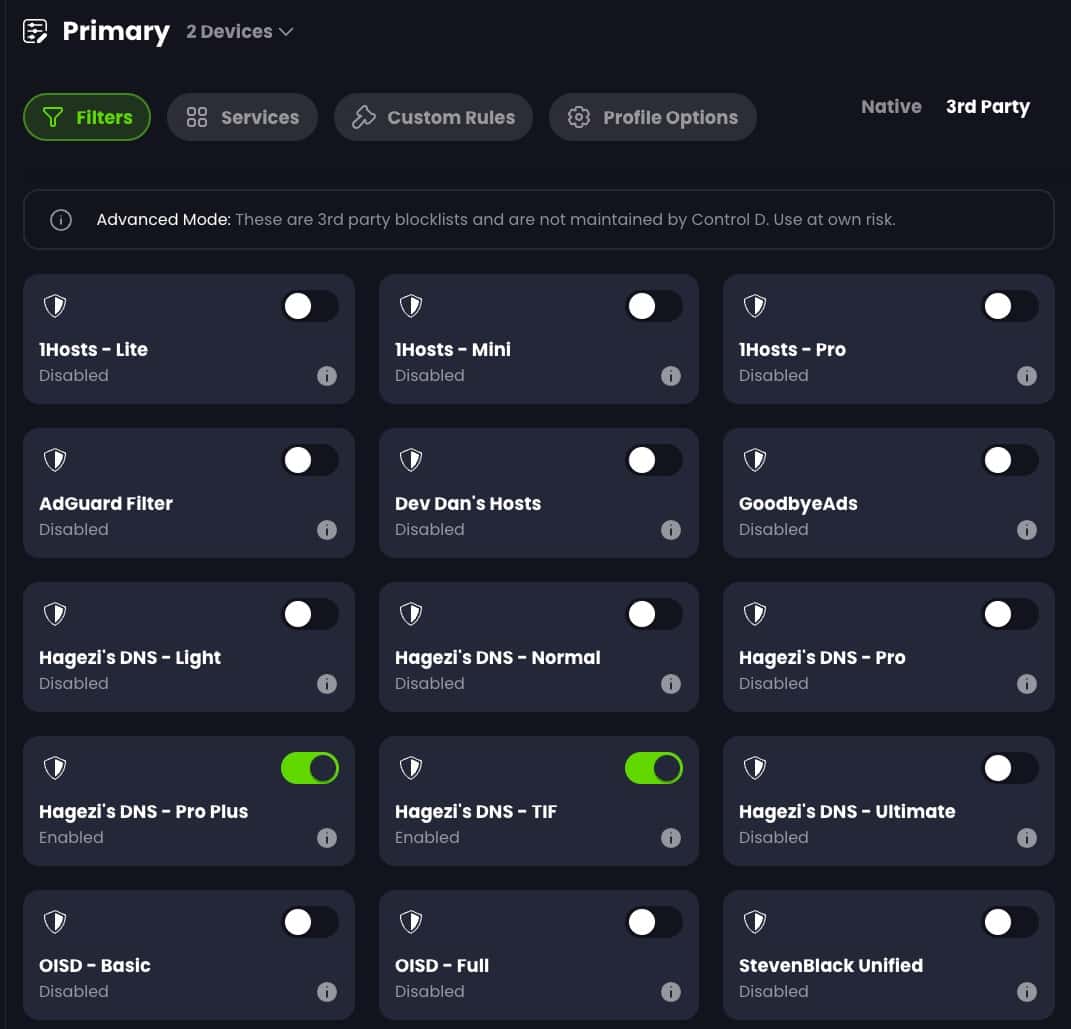Disable Hagezi's DNS - TIF toggle

coord(654,768)
